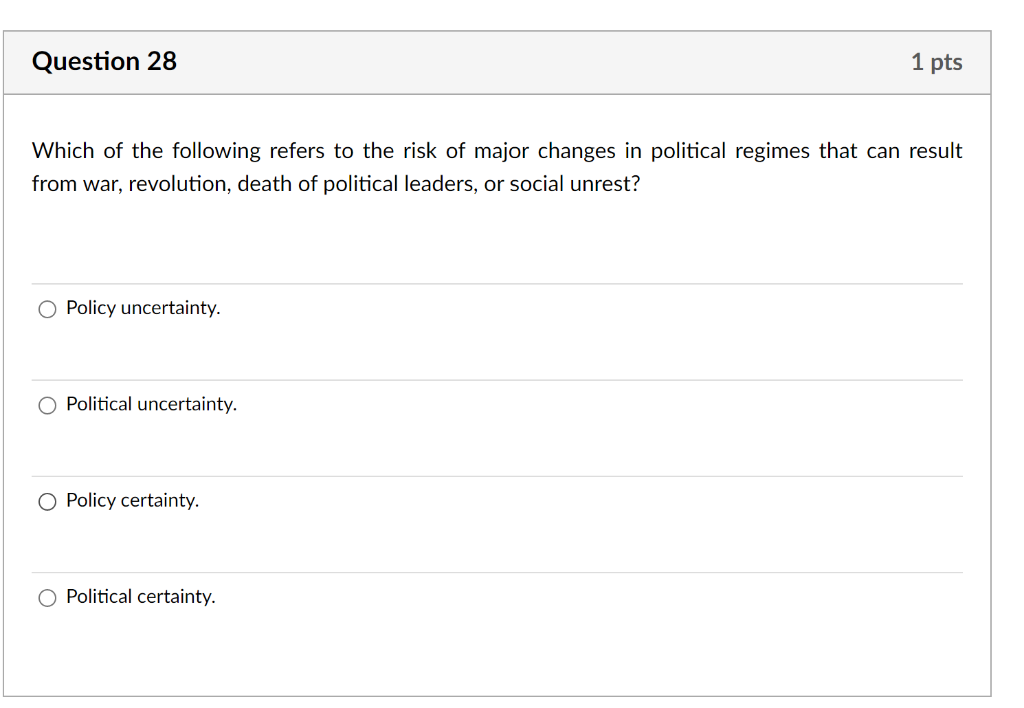Click the Policy uncertainty answer label
Image resolution: width=1024 pixels, height=708 pixels.
(x=141, y=307)
